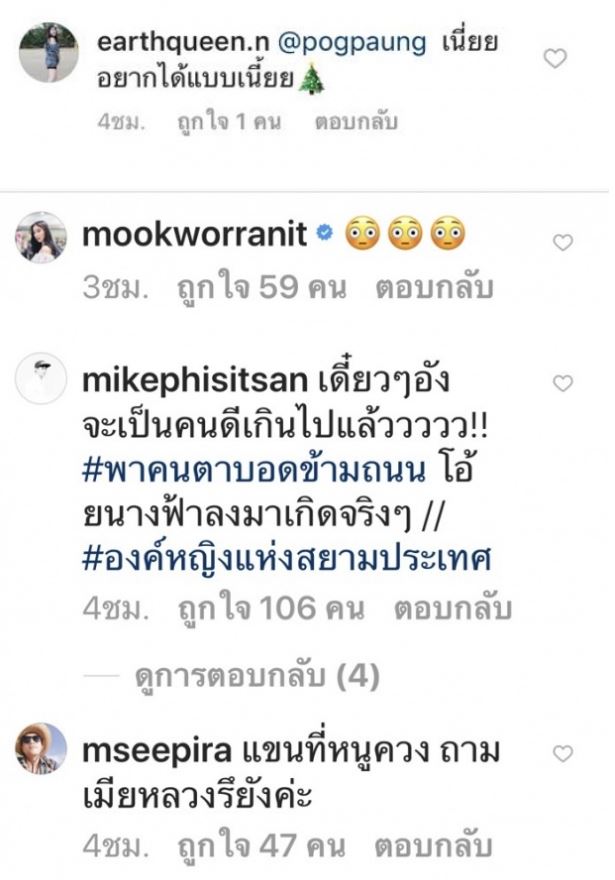The height and width of the screenshot is (880, 615).
Task: View the 59 likes on mookworranit's comment
Action: click(x=261, y=288)
